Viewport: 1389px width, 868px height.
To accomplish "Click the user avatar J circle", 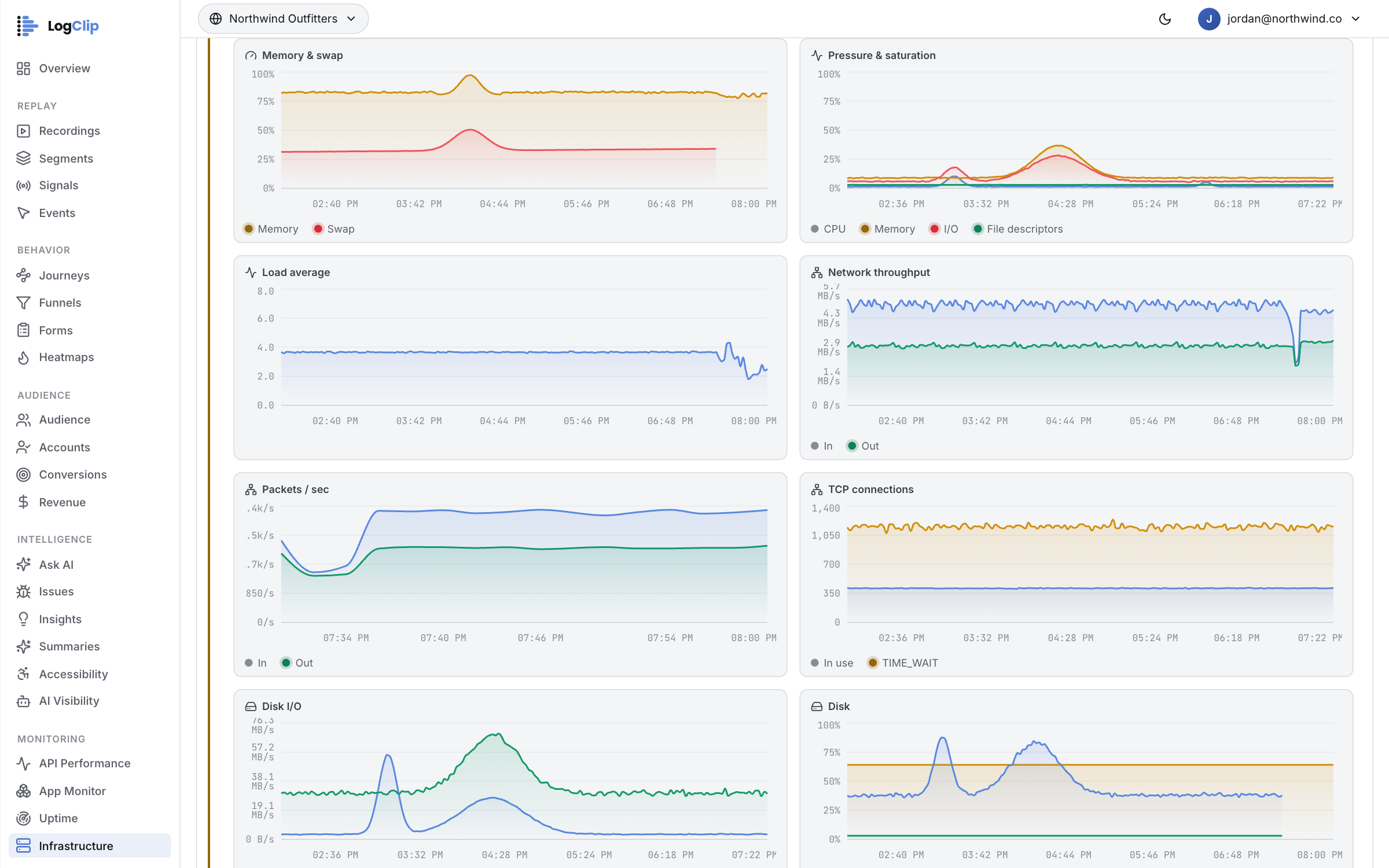I will pos(1209,19).
